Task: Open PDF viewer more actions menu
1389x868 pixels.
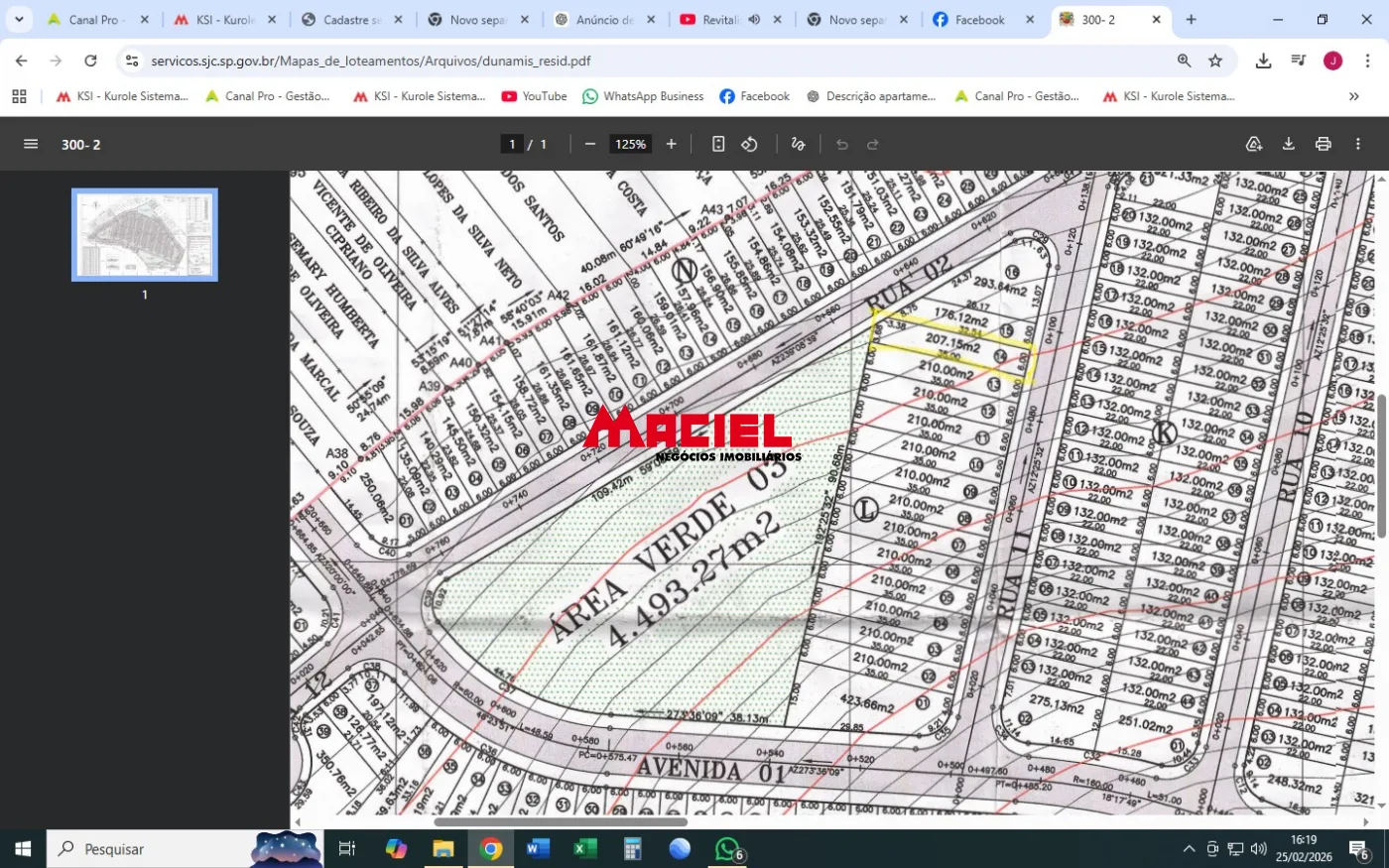Action: pos(1357,144)
